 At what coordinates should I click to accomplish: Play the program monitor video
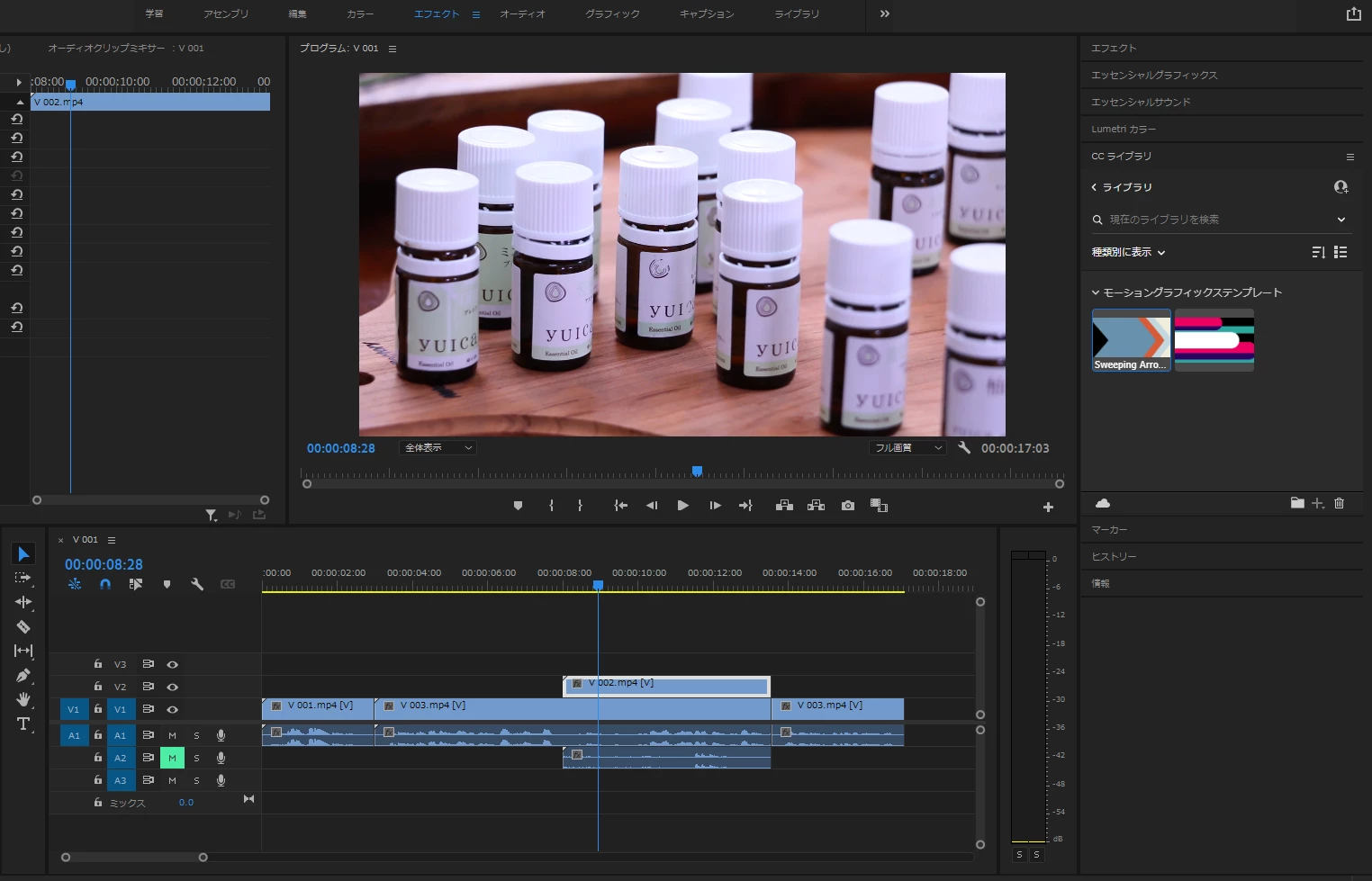point(683,506)
